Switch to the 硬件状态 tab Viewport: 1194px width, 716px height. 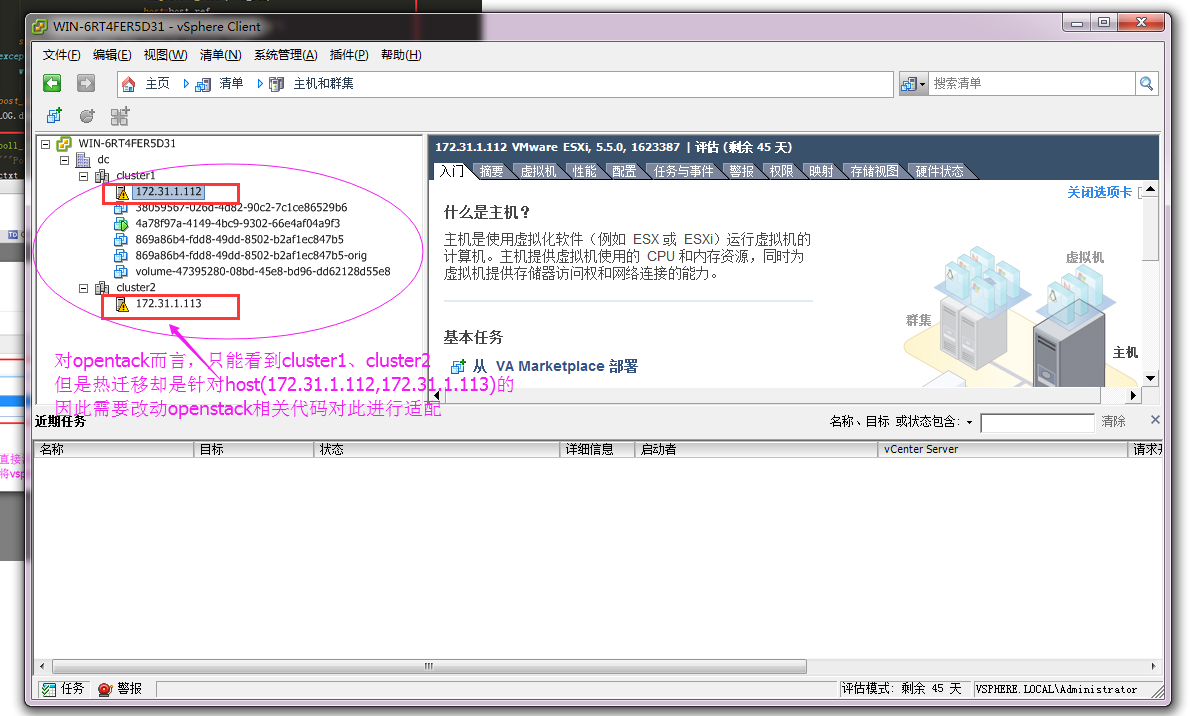click(x=939, y=171)
